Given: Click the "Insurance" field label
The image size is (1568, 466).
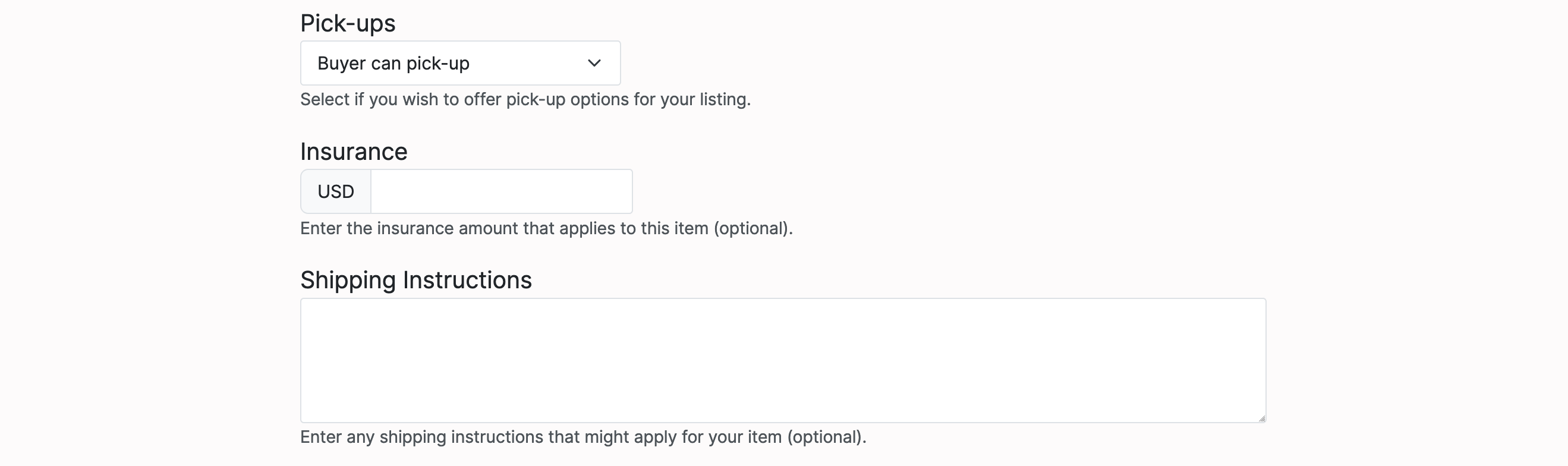Looking at the screenshot, I should [x=354, y=152].
